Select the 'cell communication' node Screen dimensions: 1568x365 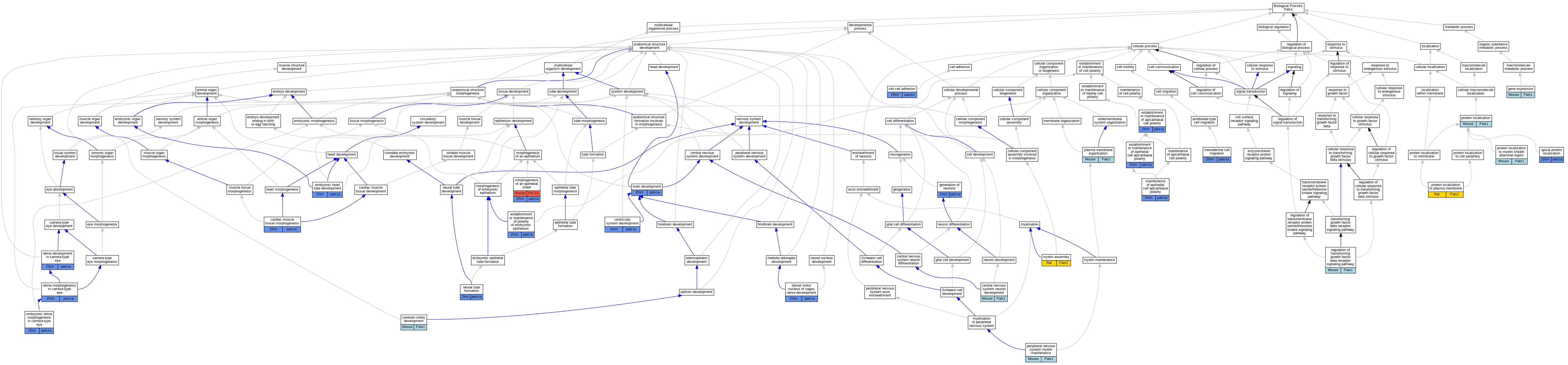click(x=1164, y=67)
